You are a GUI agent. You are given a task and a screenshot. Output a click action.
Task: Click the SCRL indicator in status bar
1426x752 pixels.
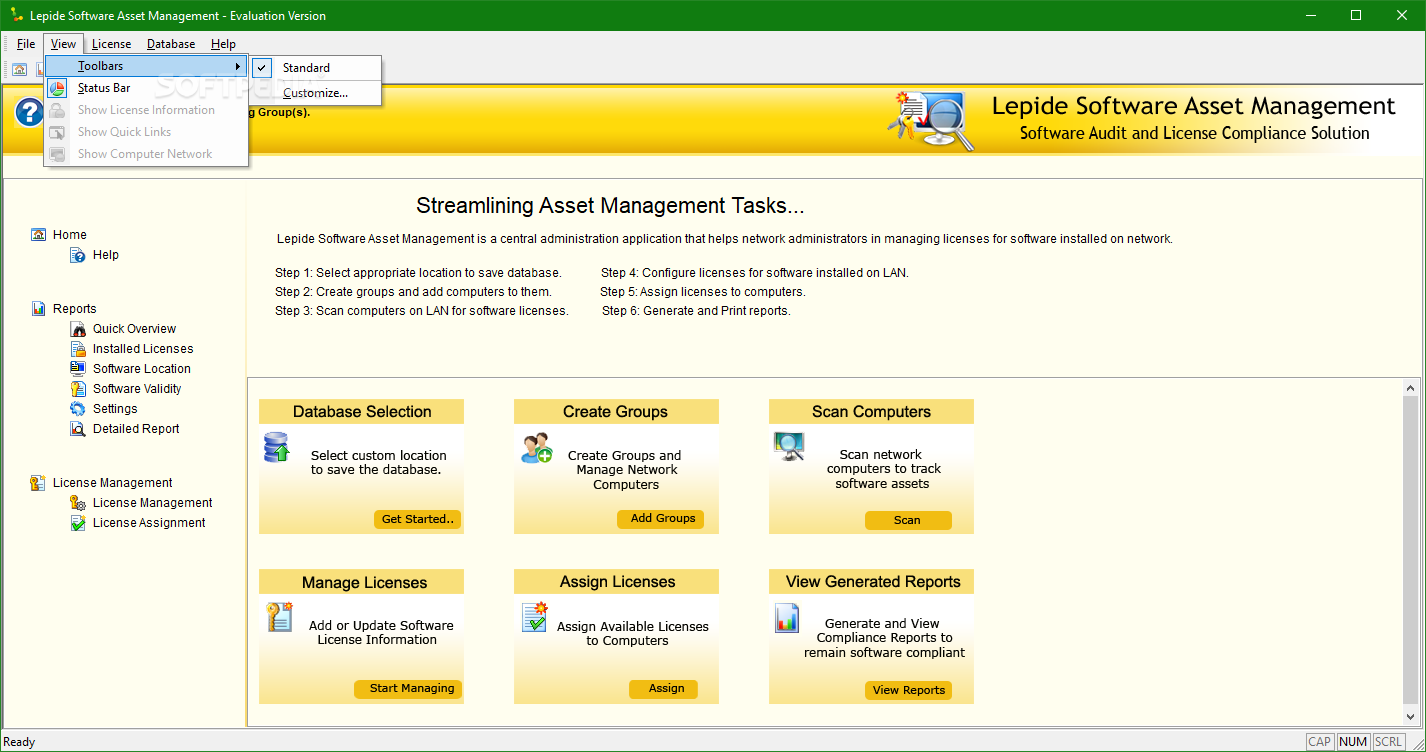[1388, 742]
